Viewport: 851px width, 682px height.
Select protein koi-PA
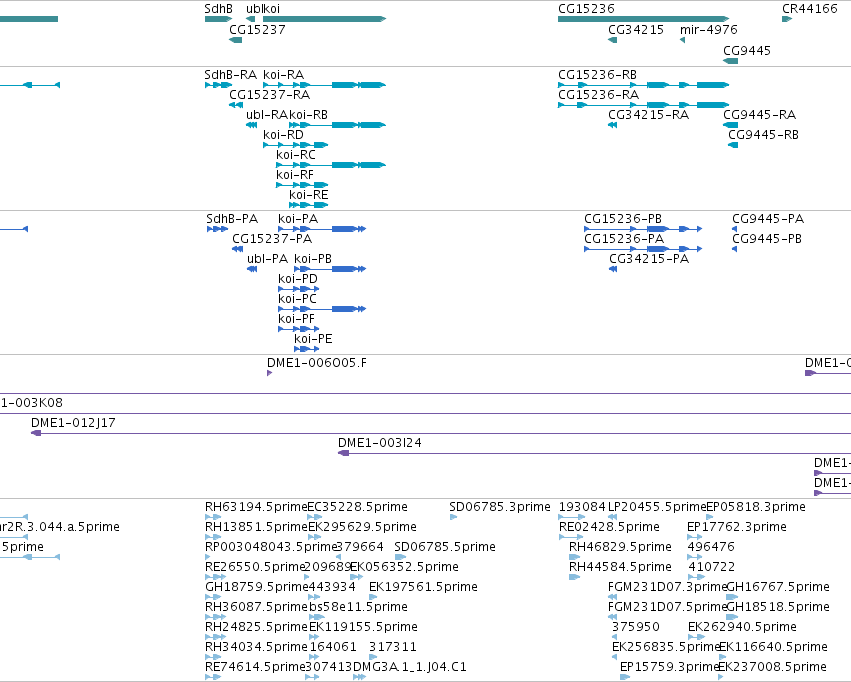(x=298, y=219)
